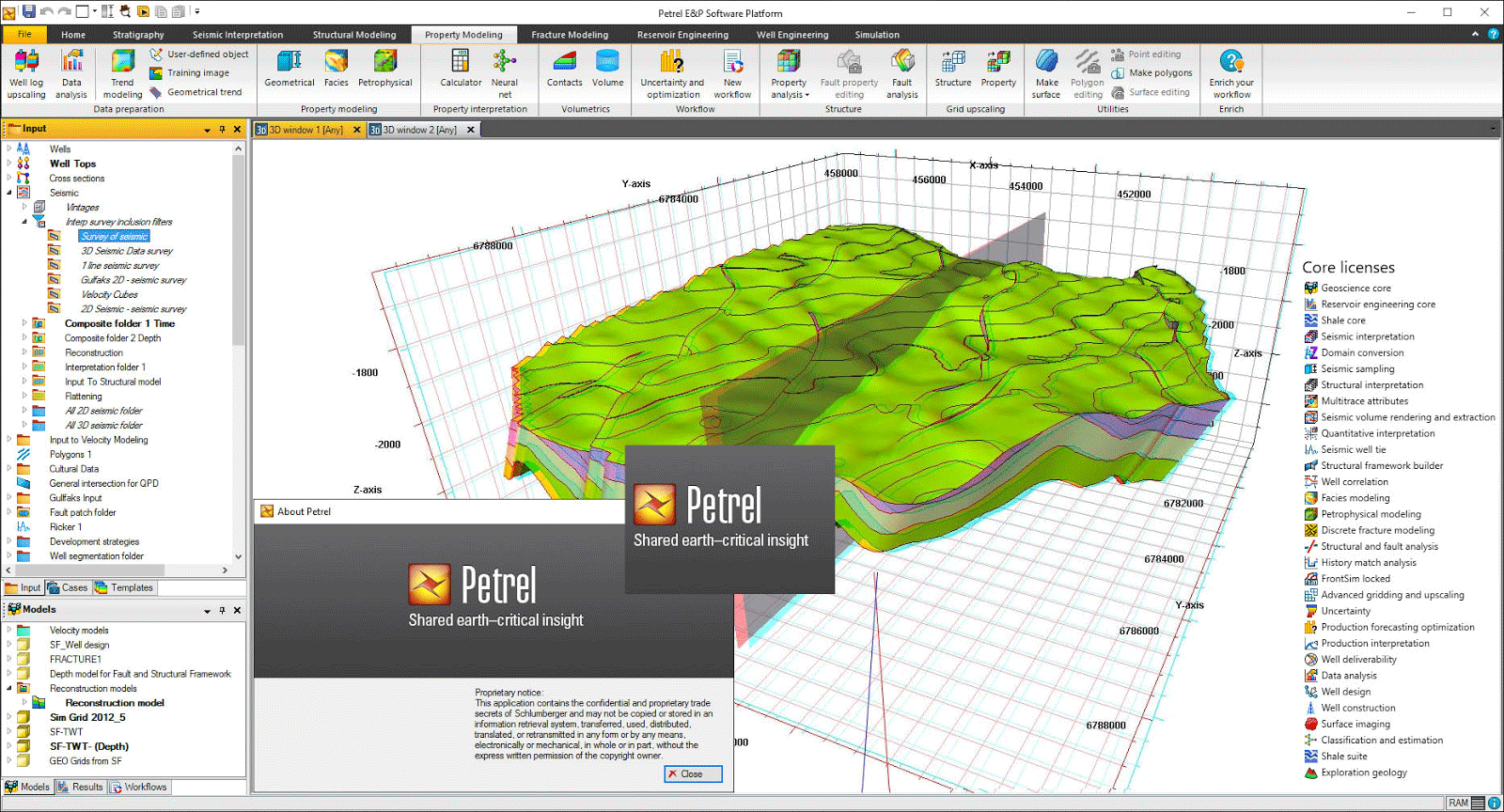Open Structure grid upscaling tool
The height and width of the screenshot is (812, 1504).
(953, 69)
